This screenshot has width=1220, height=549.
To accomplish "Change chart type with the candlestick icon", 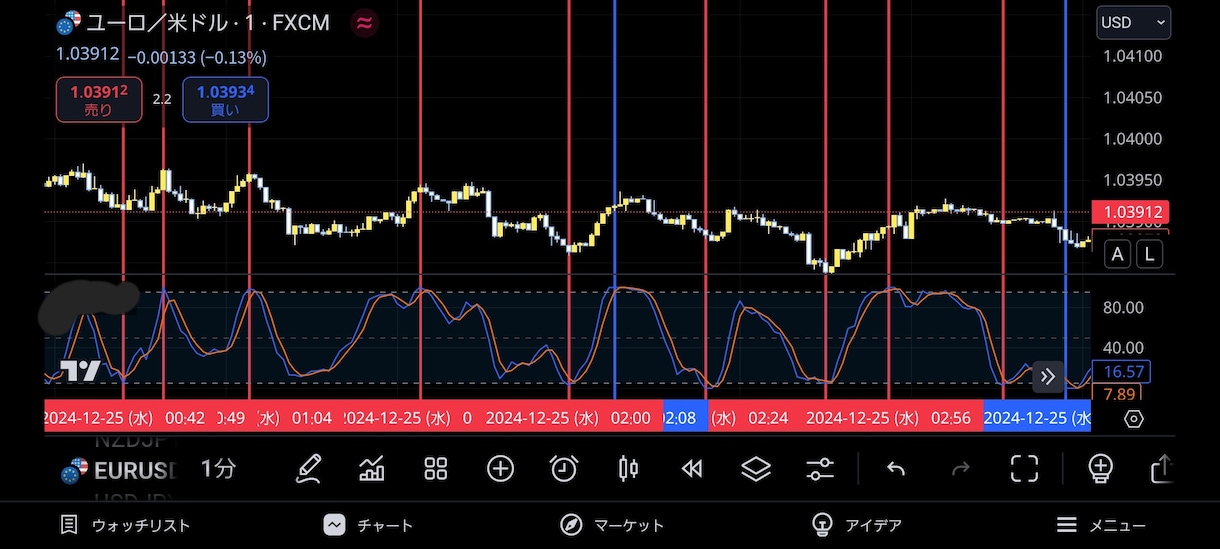I will click(x=628, y=468).
